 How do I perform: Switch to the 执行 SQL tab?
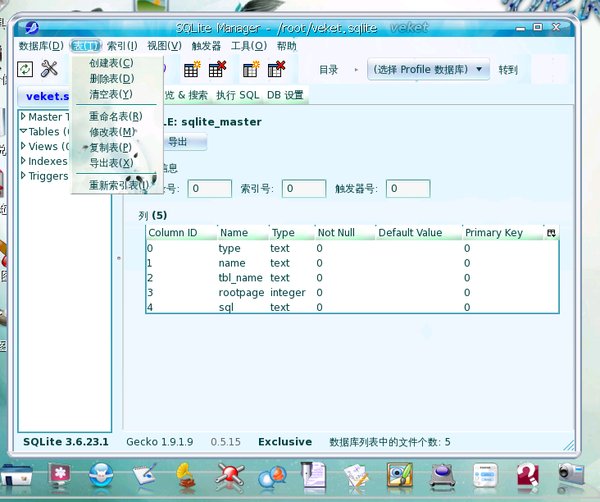pyautogui.click(x=238, y=95)
